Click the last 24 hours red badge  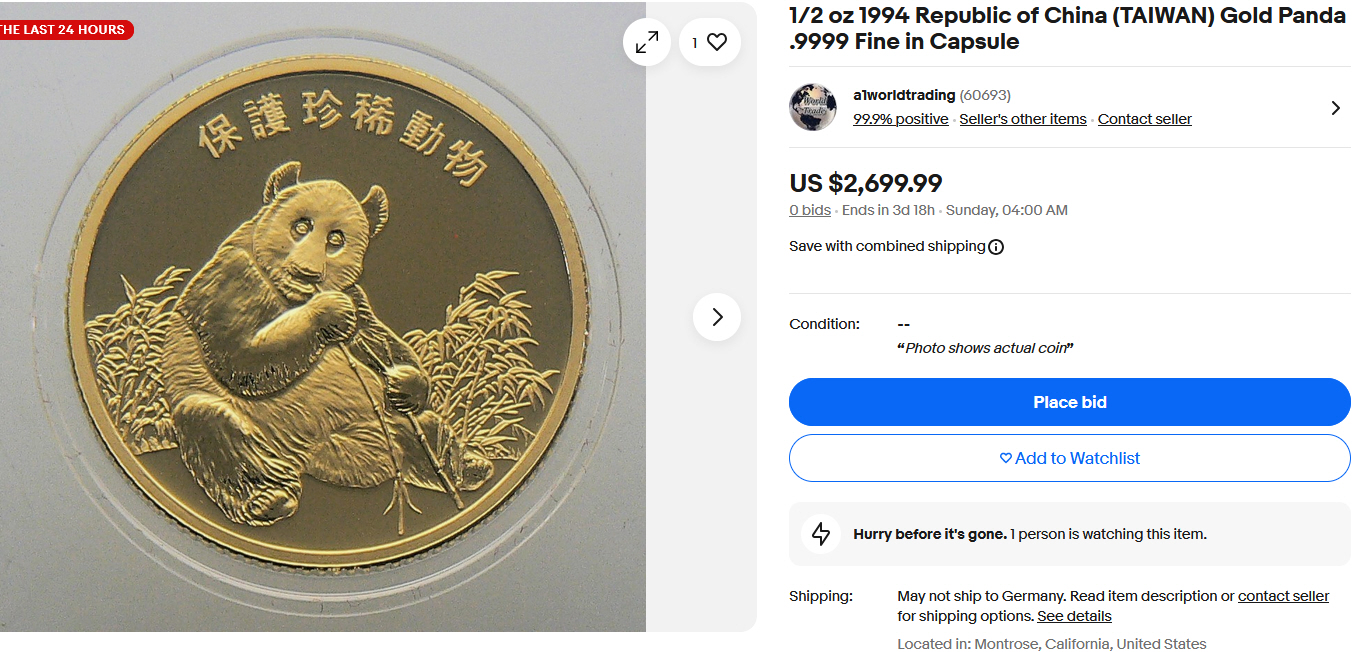tap(65, 29)
